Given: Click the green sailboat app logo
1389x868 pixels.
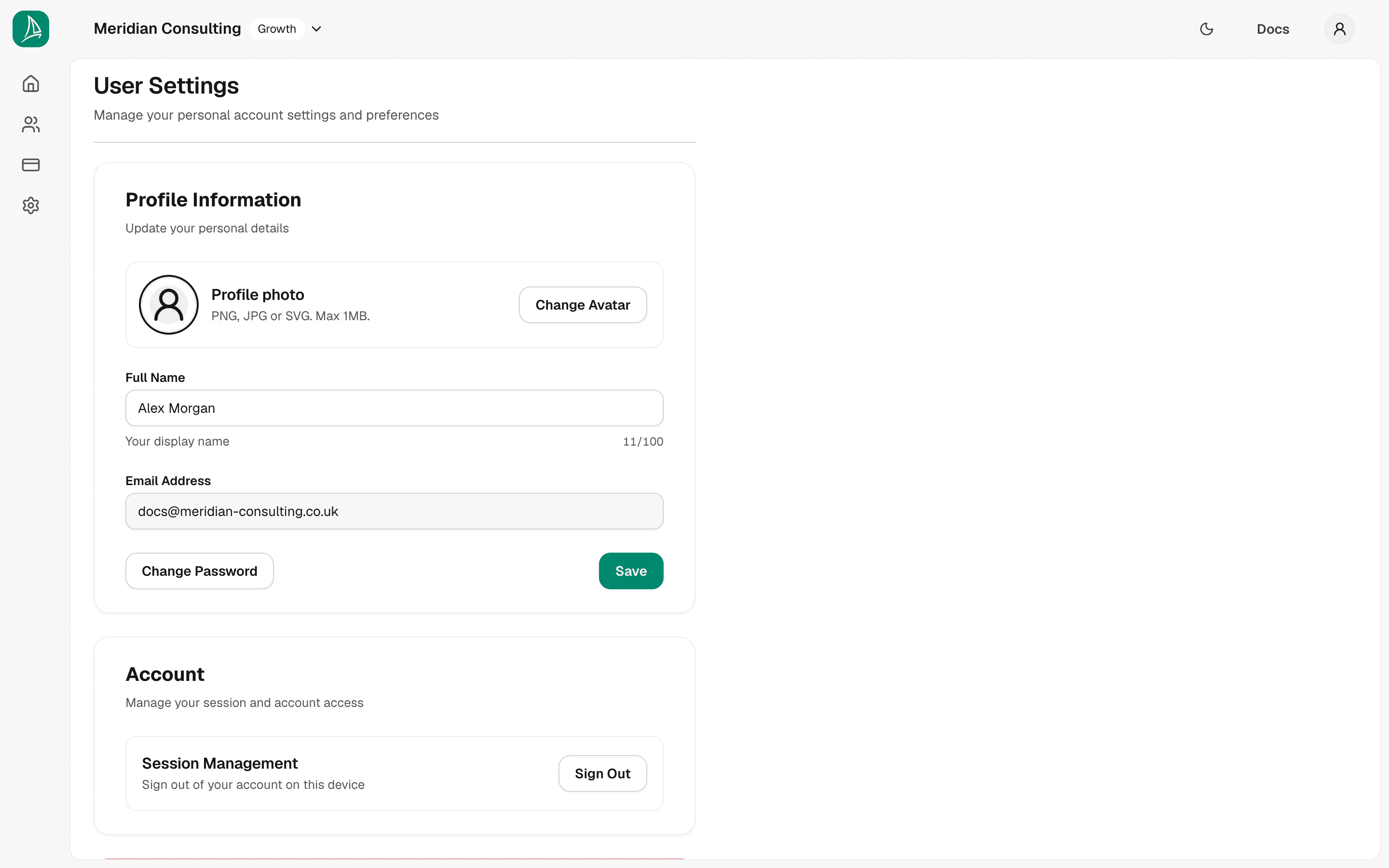Looking at the screenshot, I should click(31, 29).
